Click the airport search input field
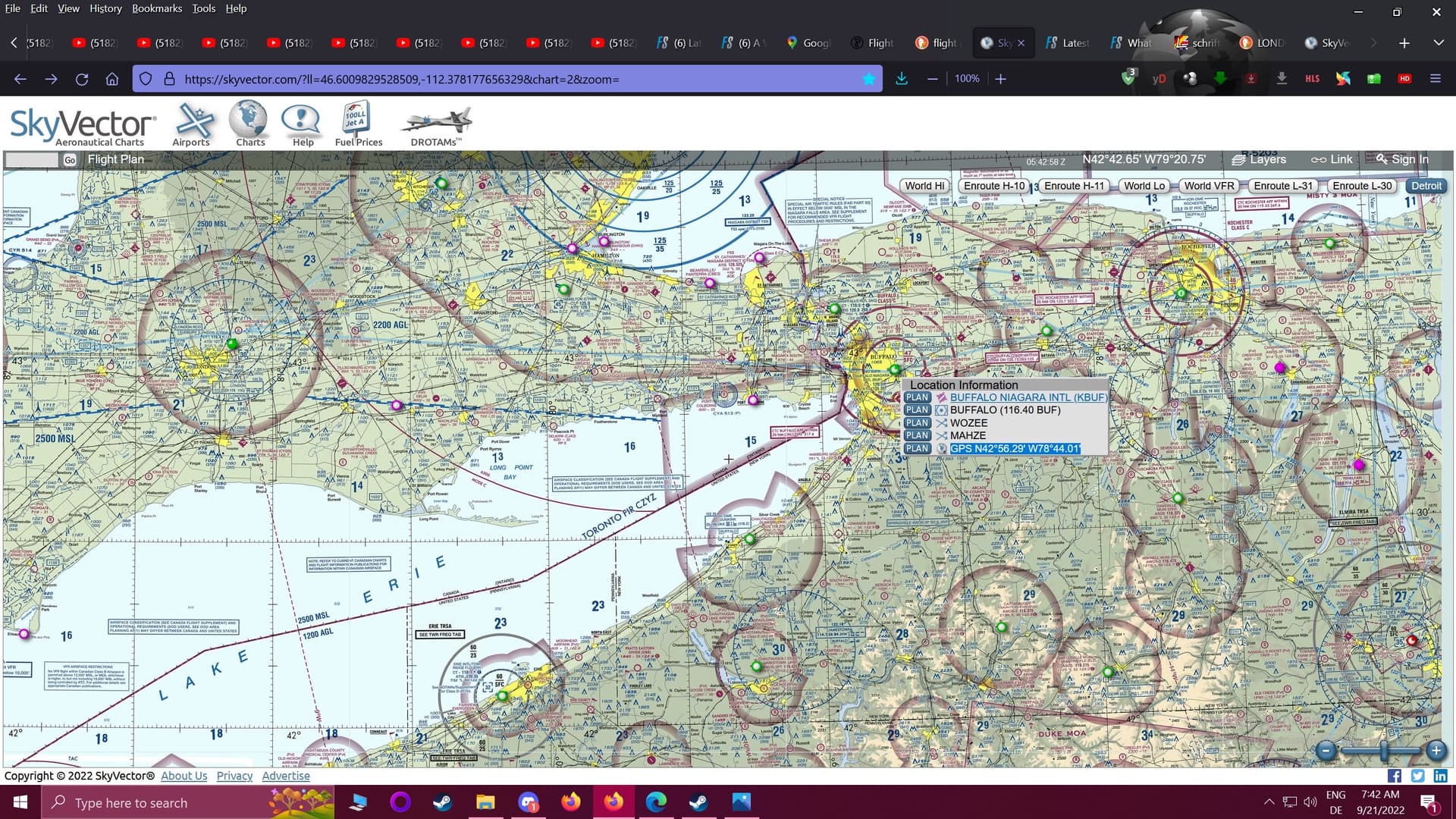This screenshot has width=1456, height=819. tap(32, 160)
